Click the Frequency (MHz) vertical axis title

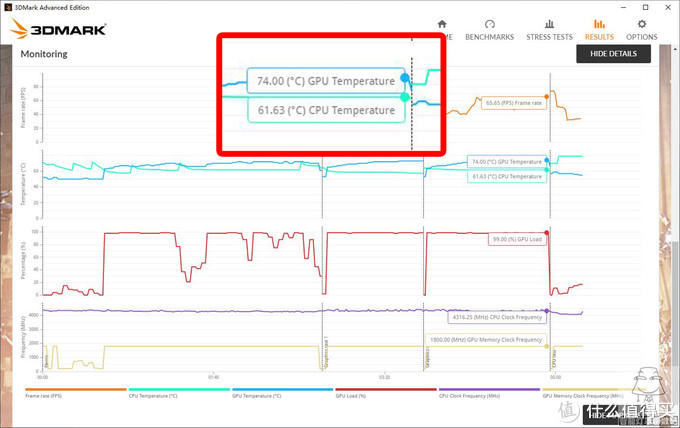23,337
